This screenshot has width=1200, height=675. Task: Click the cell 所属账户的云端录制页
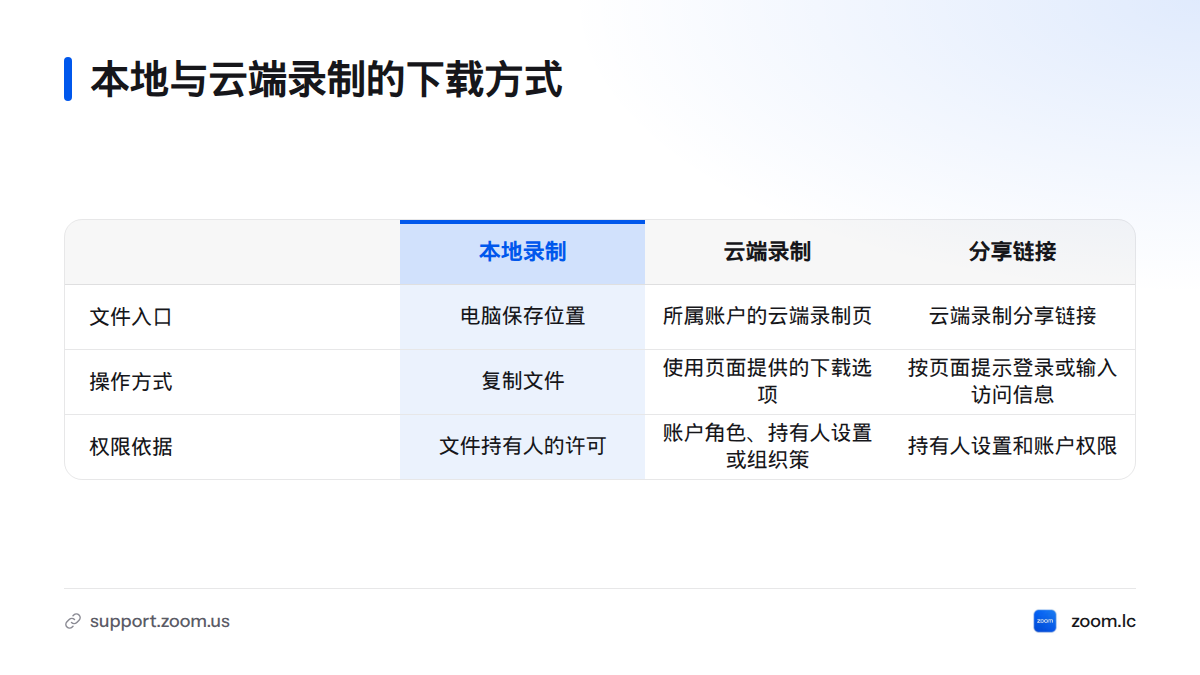click(767, 317)
